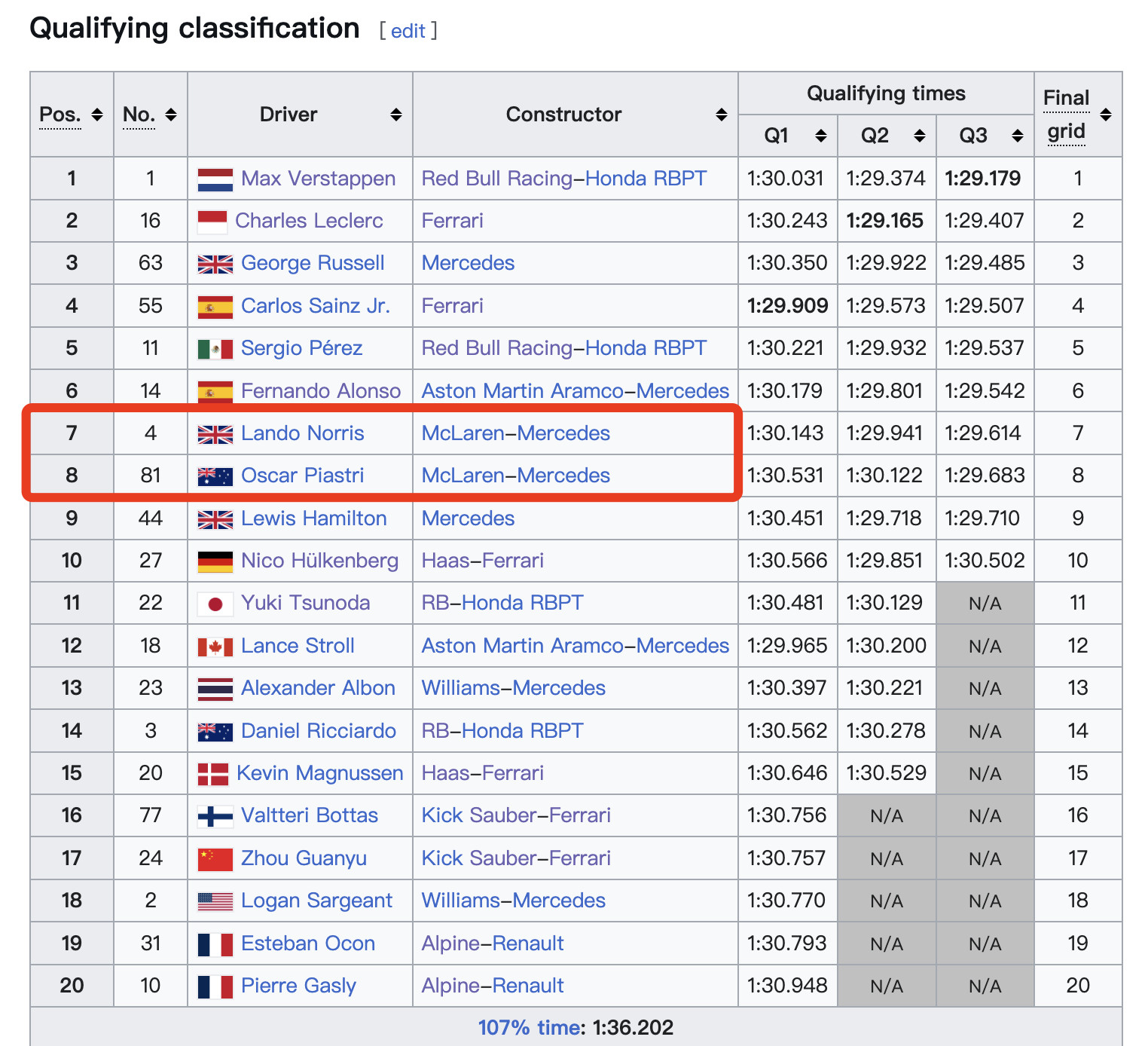Click the US flag beside Logan Sargeant

[x=215, y=901]
